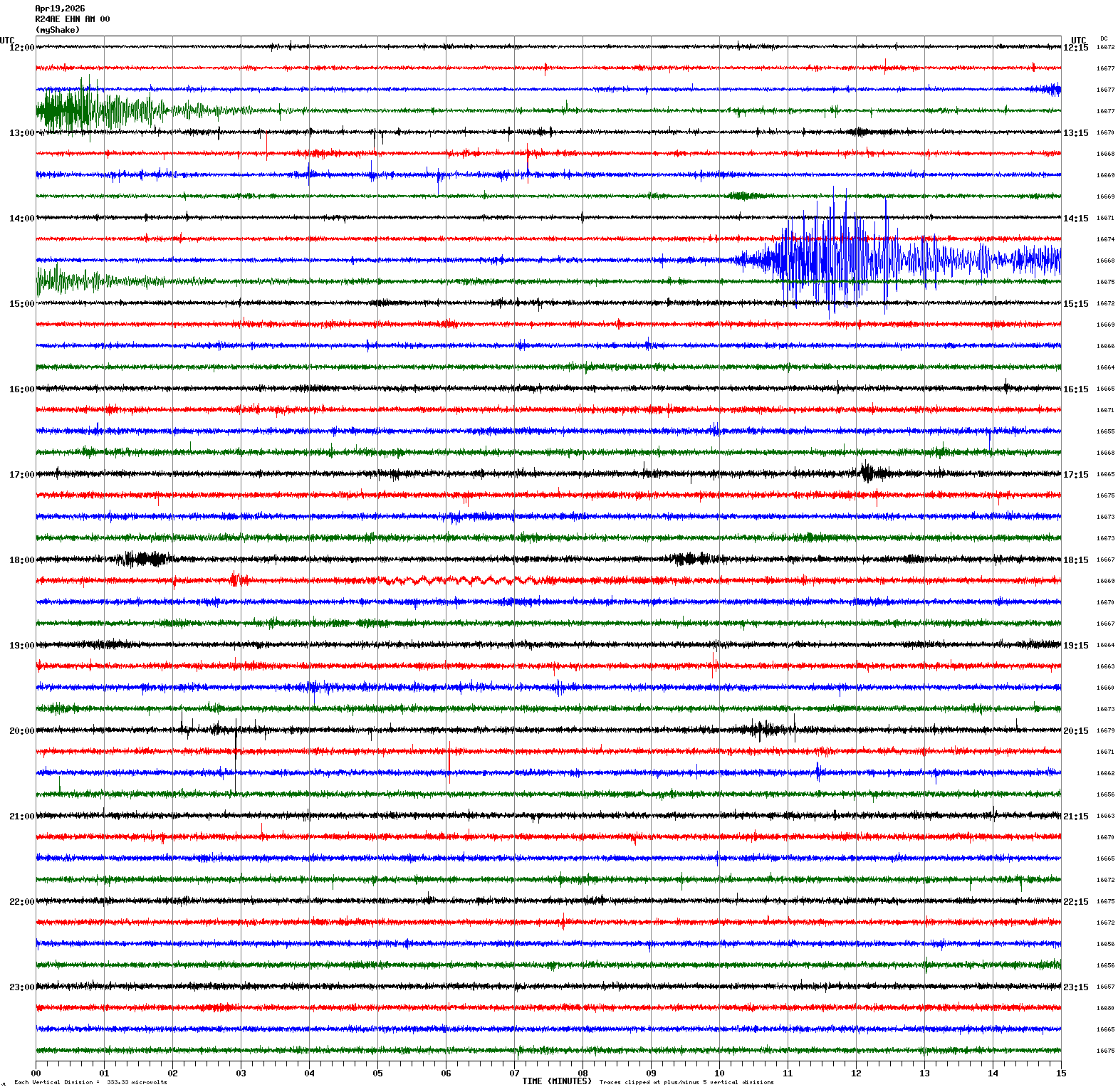Click the 'DC' column header
Viewport: 1118px width, 1092px height.
[x=1104, y=38]
